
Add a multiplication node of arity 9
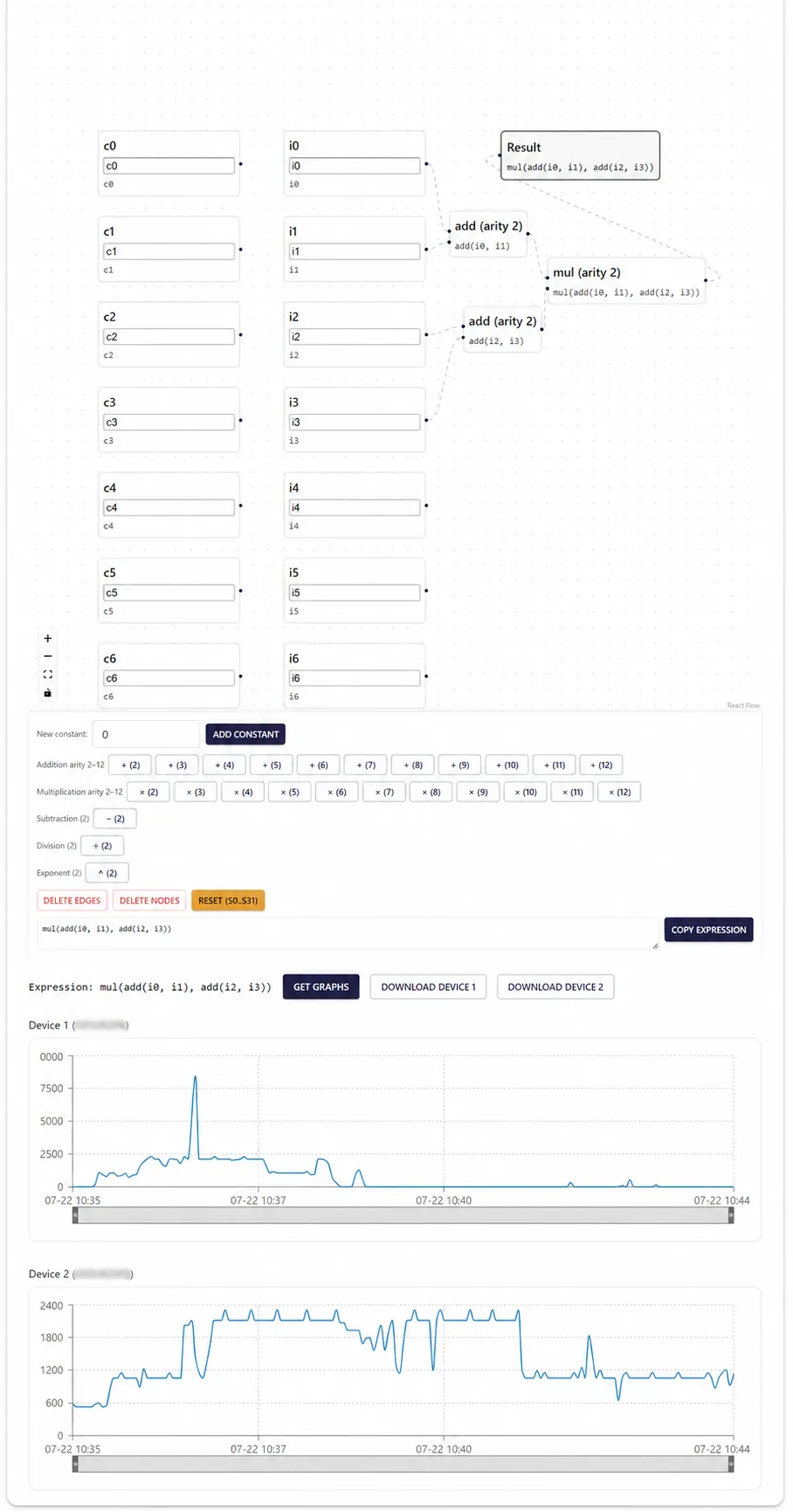(x=479, y=792)
